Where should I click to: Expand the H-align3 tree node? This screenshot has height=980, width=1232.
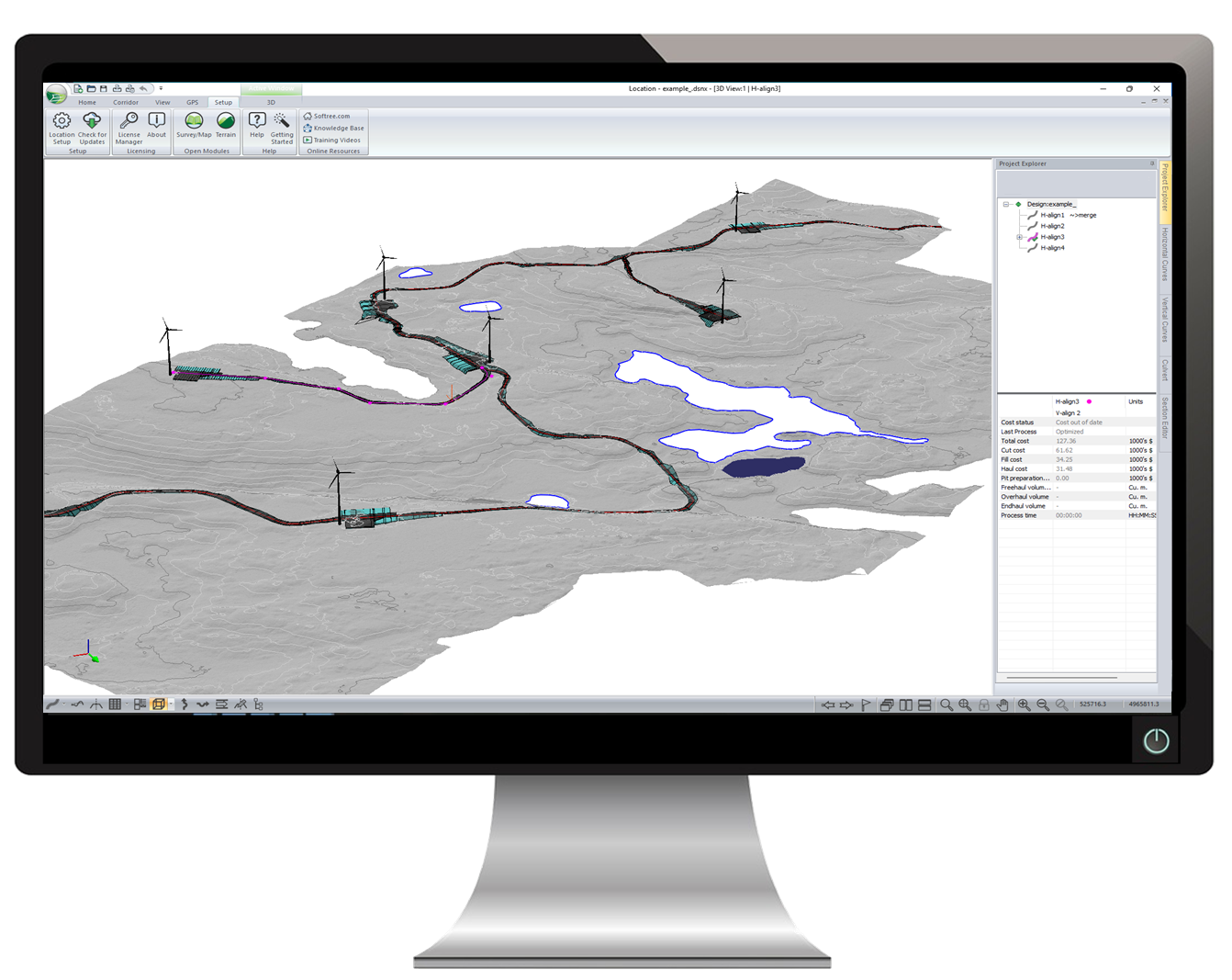(1019, 237)
